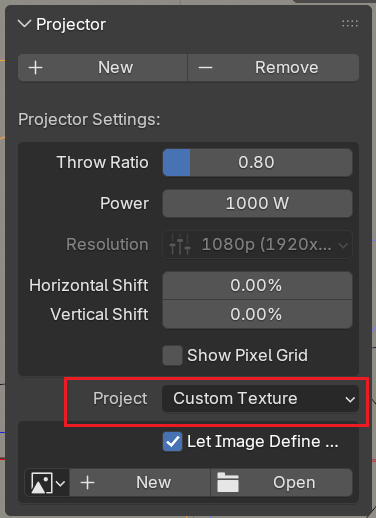The height and width of the screenshot is (518, 376).
Task: Click the Horizontal Shift label
Action: pyautogui.click(x=89, y=286)
